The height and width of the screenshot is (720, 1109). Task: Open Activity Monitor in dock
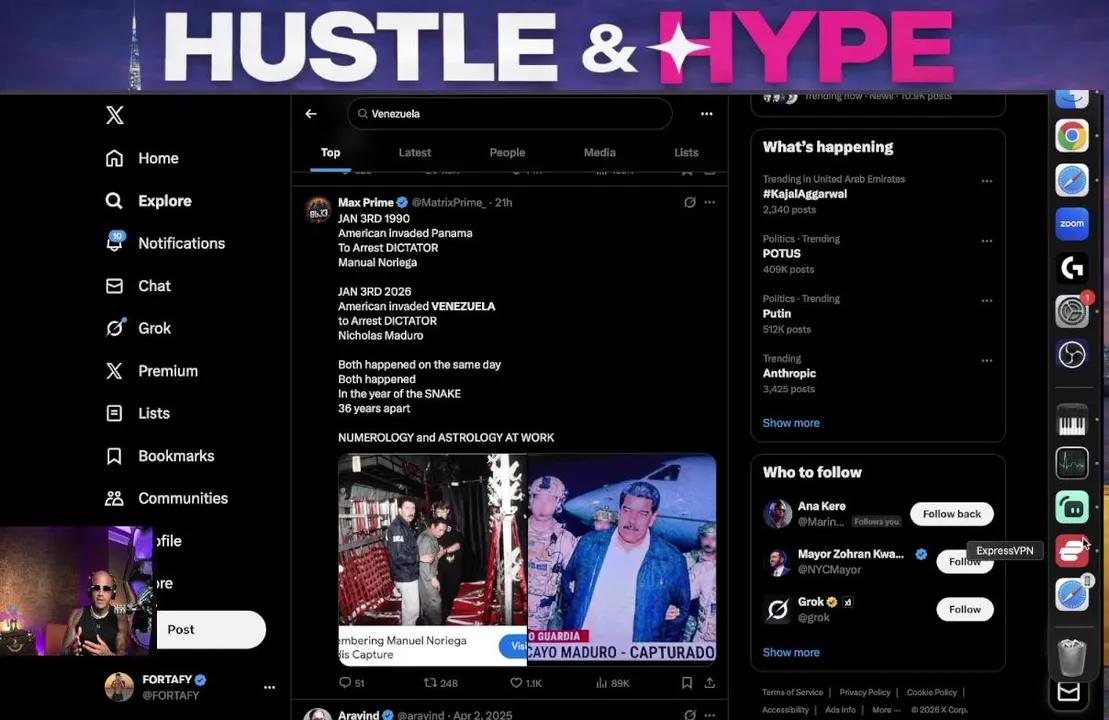(1072, 464)
